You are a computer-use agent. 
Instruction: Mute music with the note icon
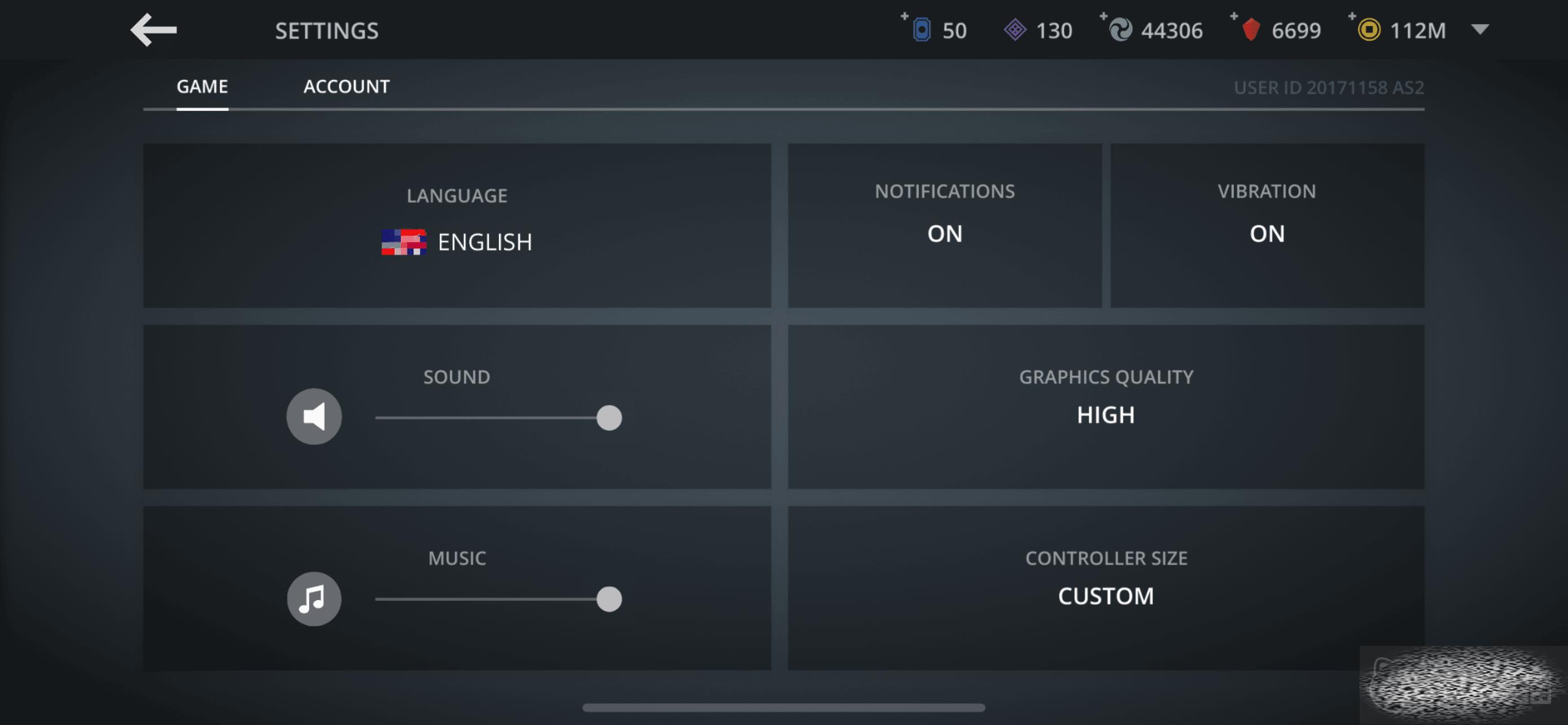click(x=314, y=599)
